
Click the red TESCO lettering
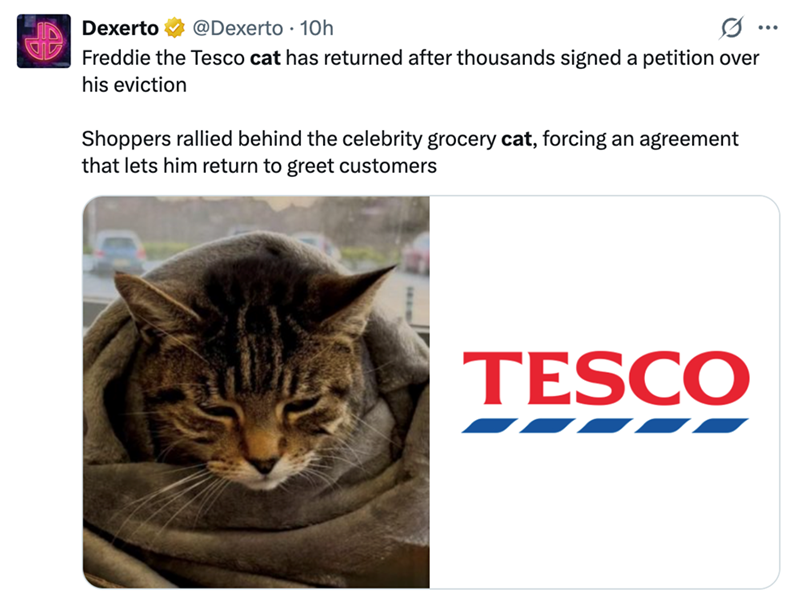pyautogui.click(x=605, y=377)
